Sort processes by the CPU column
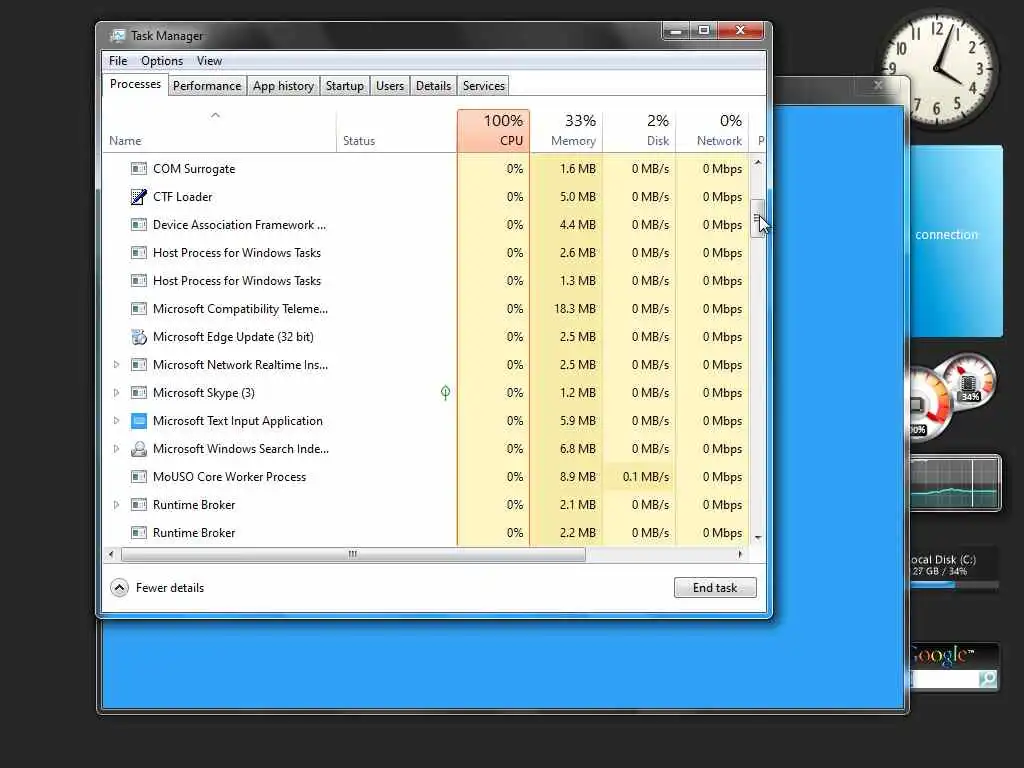1024x768 pixels. pyautogui.click(x=494, y=131)
